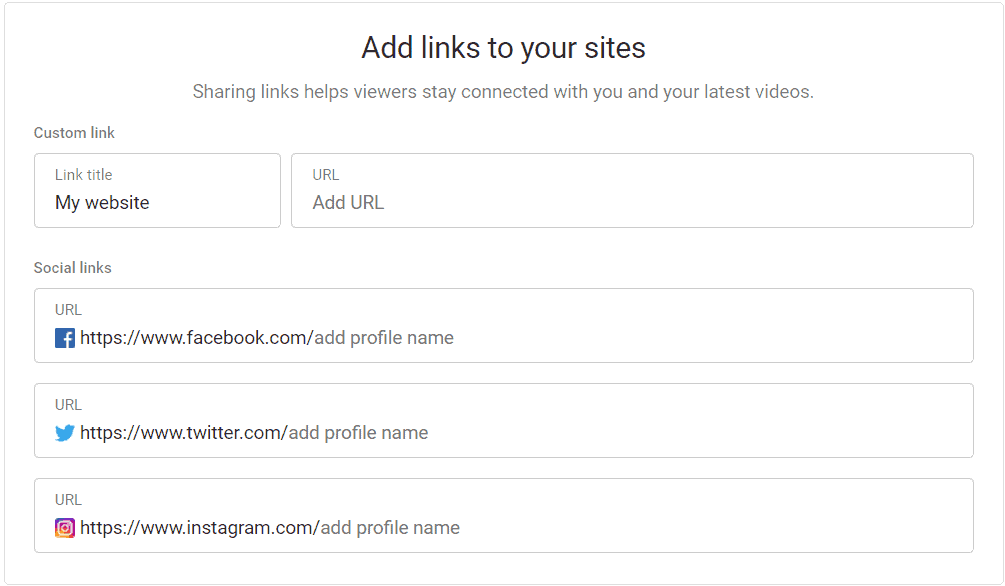This screenshot has height=586, width=1005.
Task: Click add profile name after the Facebook URL
Action: coord(384,338)
